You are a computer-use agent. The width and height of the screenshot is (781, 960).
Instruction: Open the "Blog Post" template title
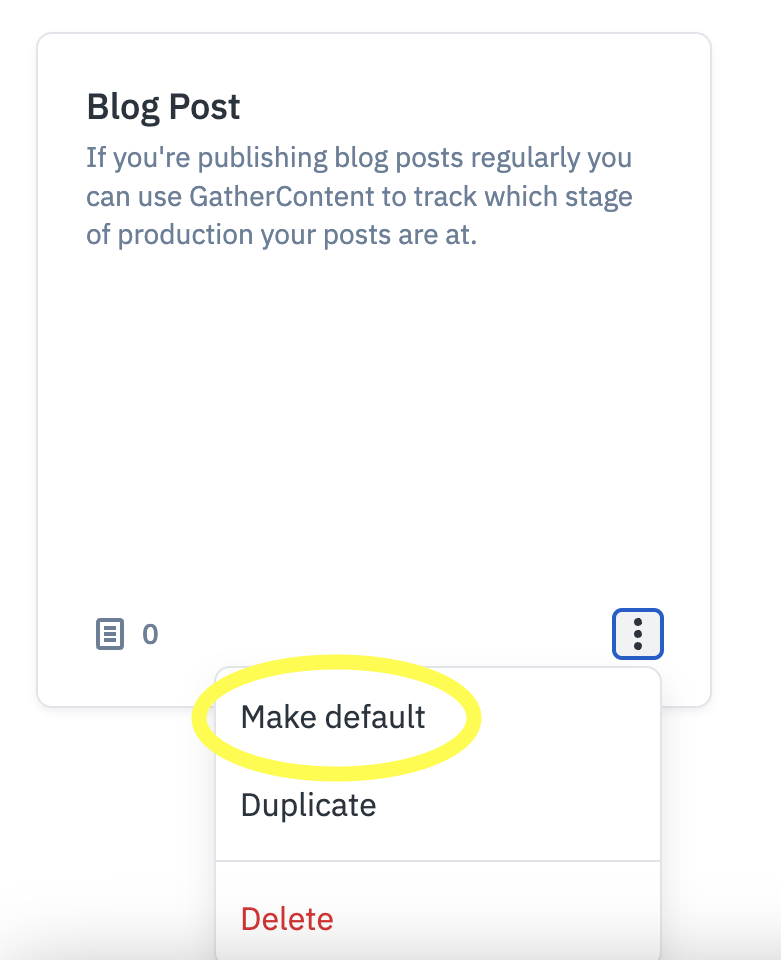click(x=163, y=106)
